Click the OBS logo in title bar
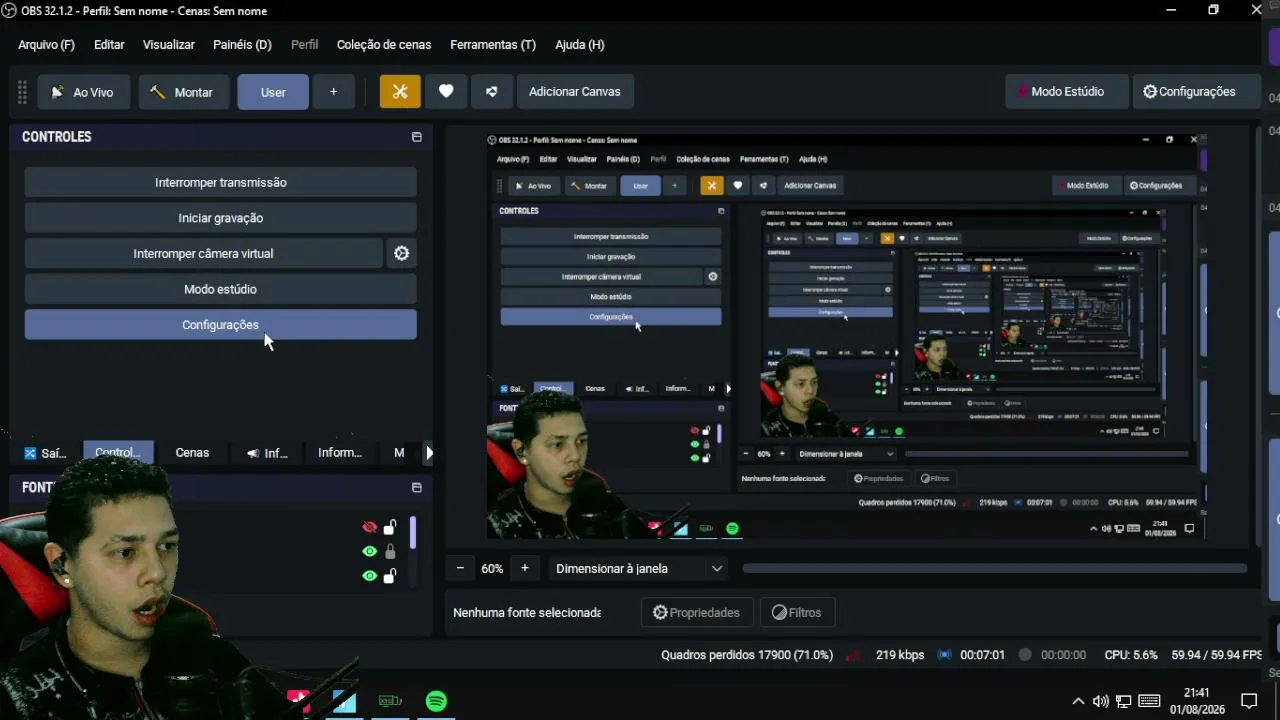 (x=9, y=10)
